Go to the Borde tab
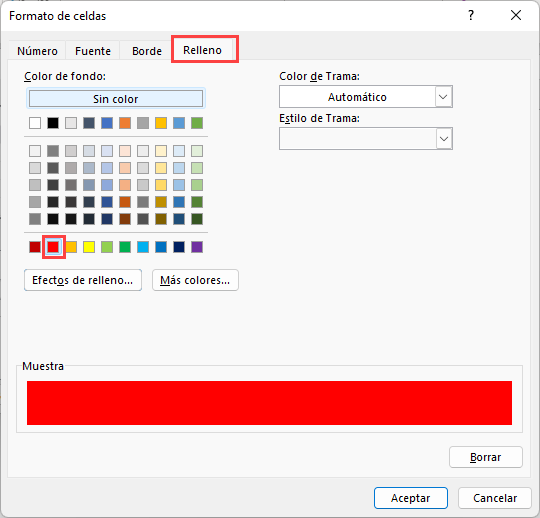Viewport: 540px width, 518px height. (147, 51)
